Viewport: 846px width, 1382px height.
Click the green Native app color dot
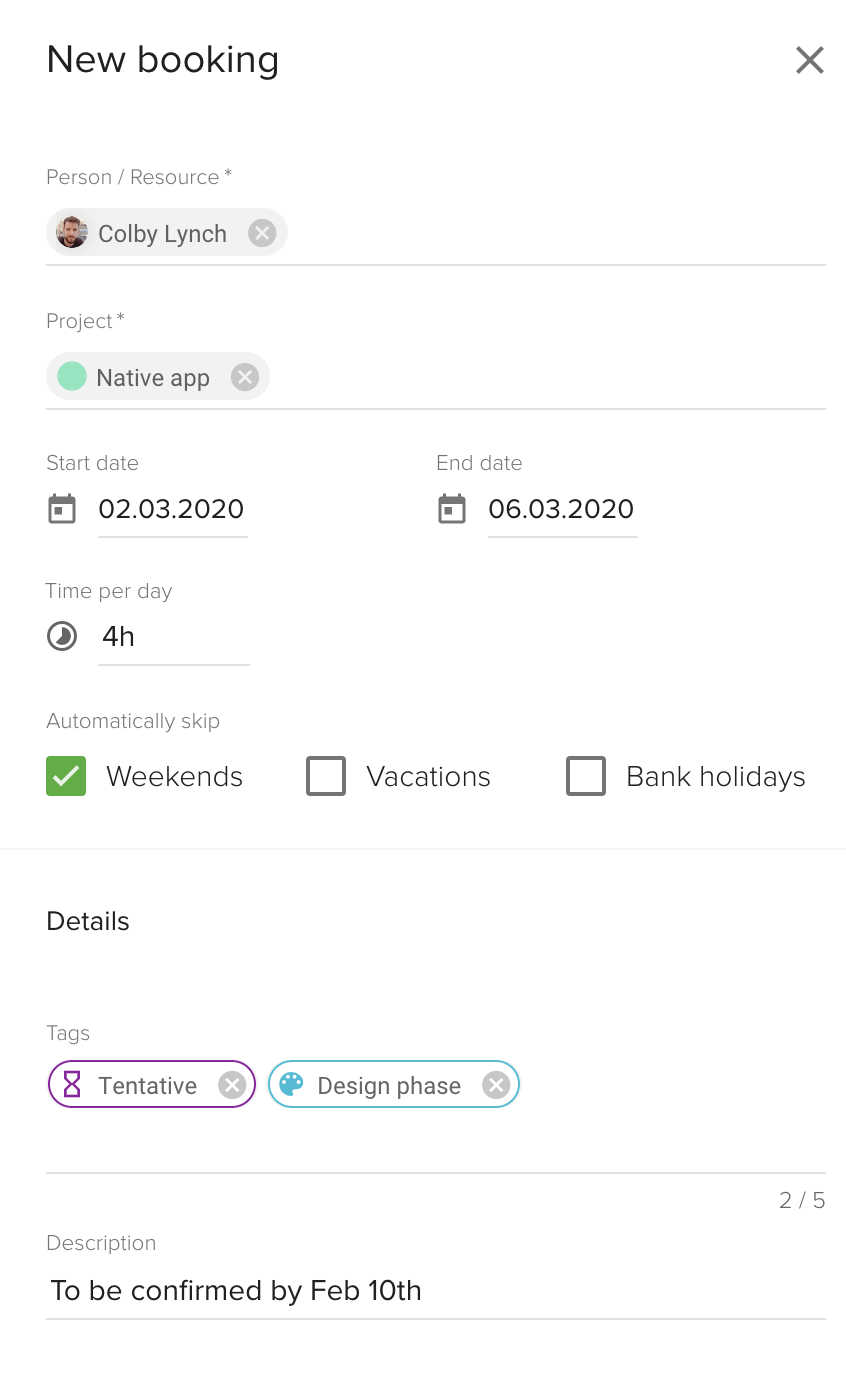click(72, 377)
